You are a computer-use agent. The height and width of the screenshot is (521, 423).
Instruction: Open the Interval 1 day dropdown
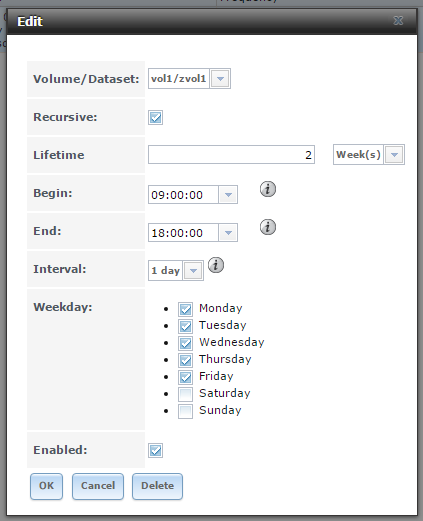193,270
